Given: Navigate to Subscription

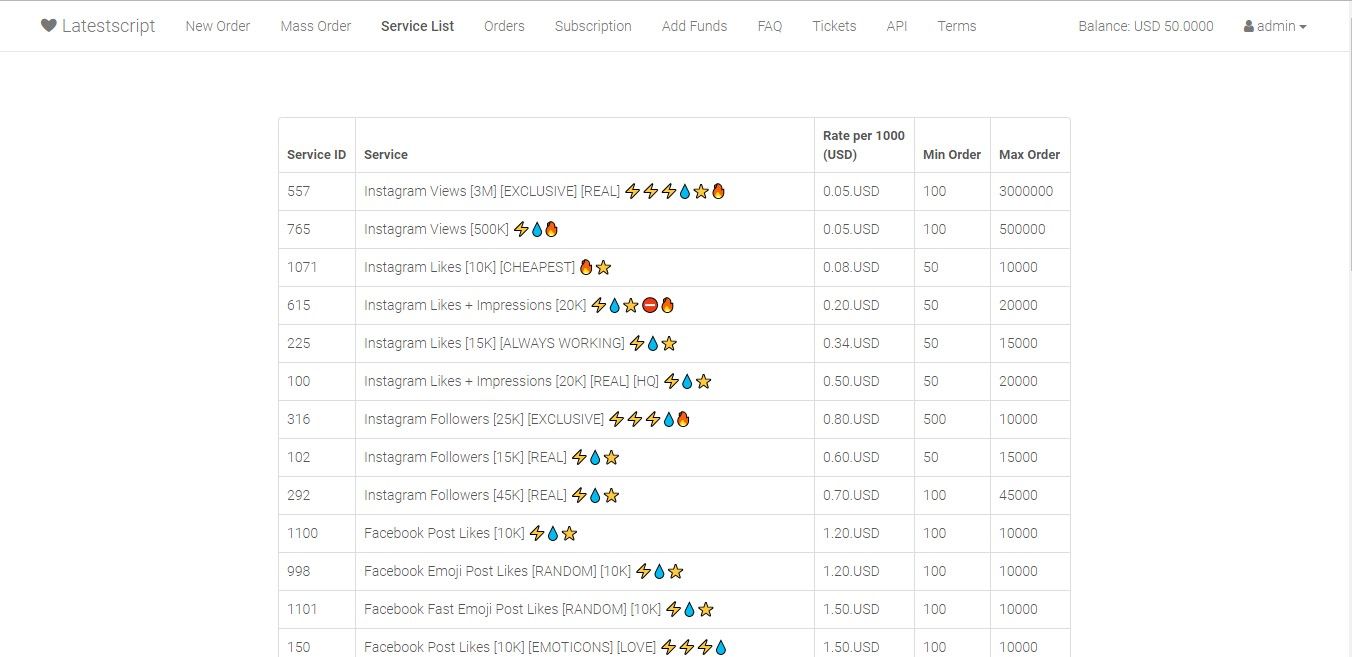Looking at the screenshot, I should pyautogui.click(x=593, y=26).
